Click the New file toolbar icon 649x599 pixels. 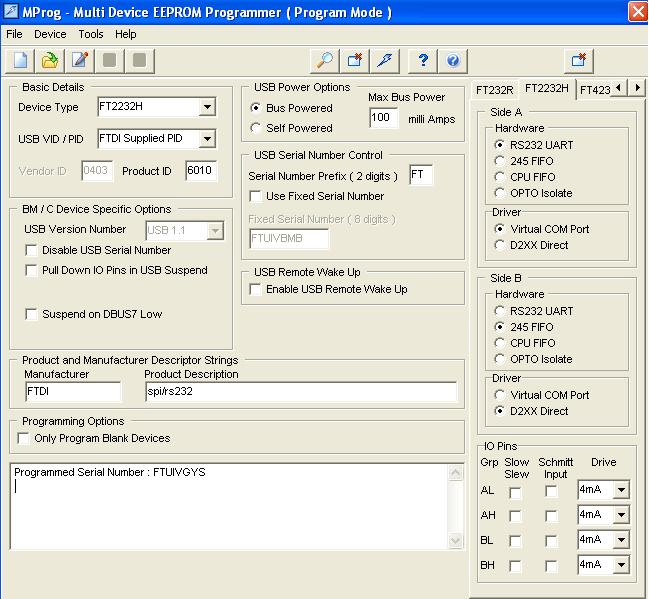click(x=20, y=60)
